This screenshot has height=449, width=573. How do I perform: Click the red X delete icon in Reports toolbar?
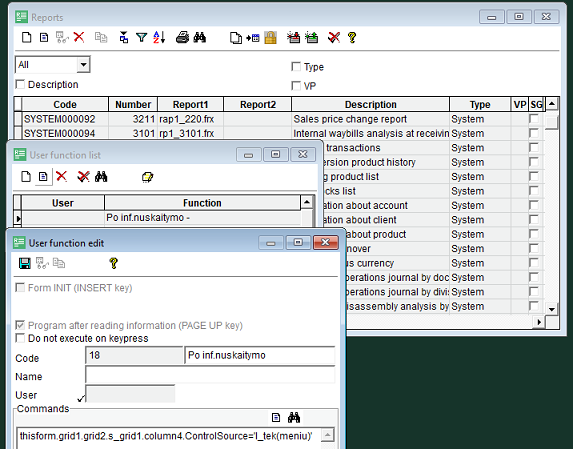click(79, 37)
